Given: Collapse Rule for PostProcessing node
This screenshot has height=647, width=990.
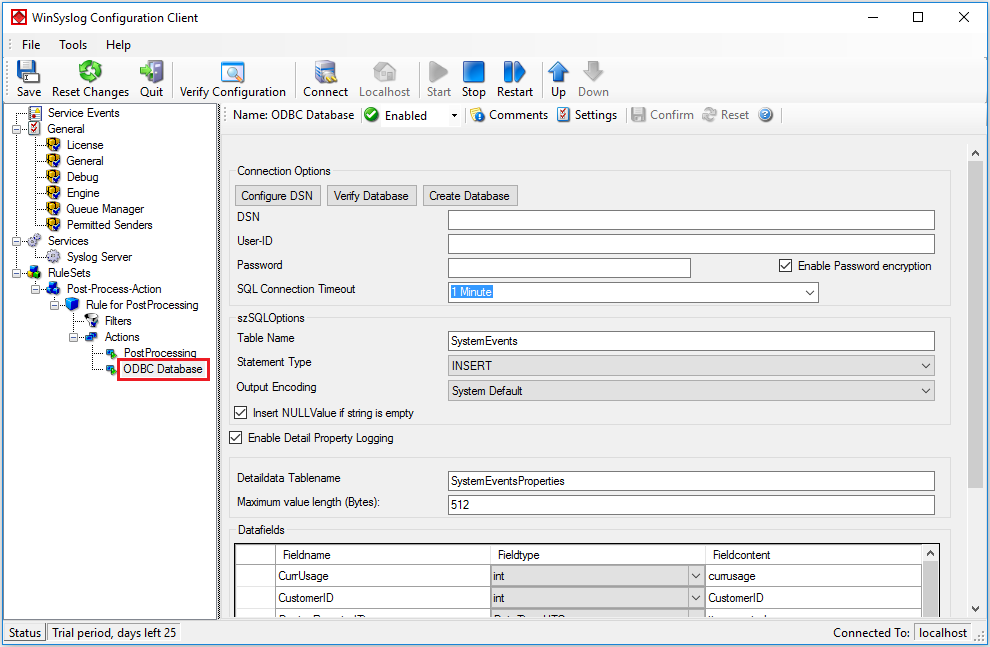Looking at the screenshot, I should click(x=54, y=305).
